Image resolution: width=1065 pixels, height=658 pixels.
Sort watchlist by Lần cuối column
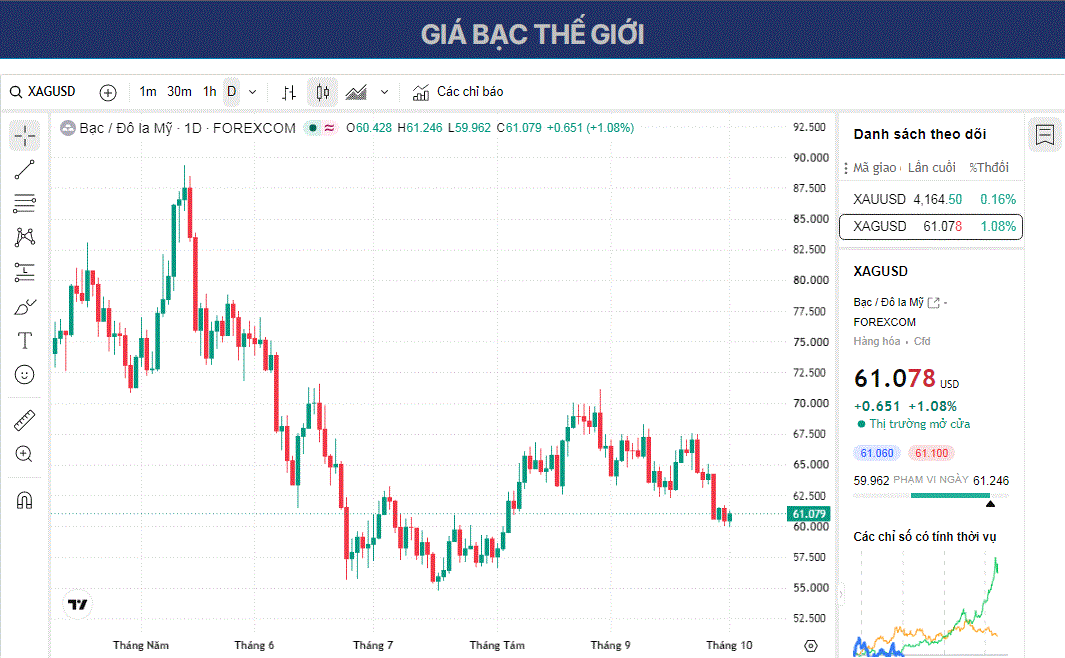tap(931, 167)
